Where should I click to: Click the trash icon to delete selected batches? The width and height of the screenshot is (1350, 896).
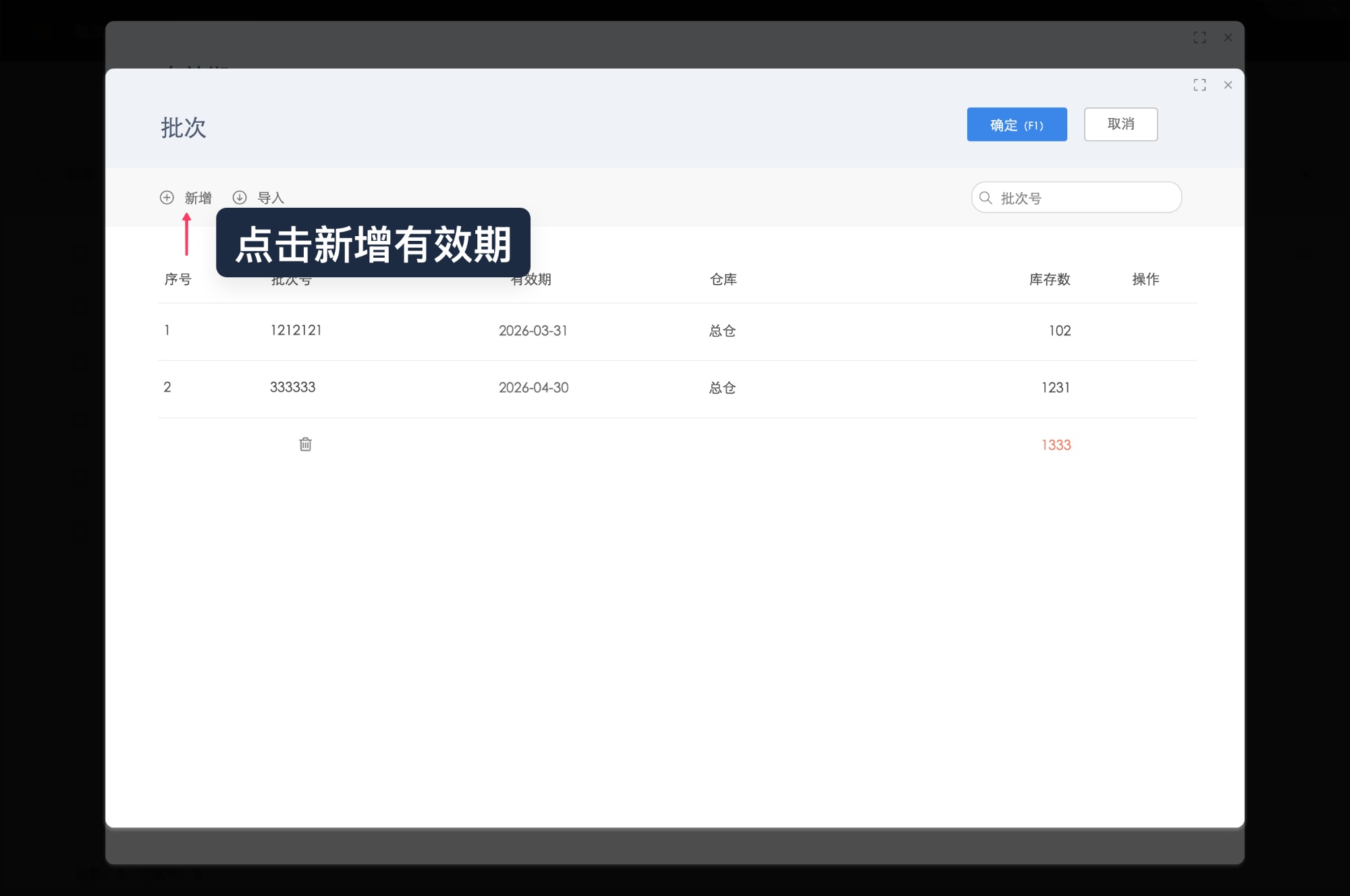coord(305,444)
